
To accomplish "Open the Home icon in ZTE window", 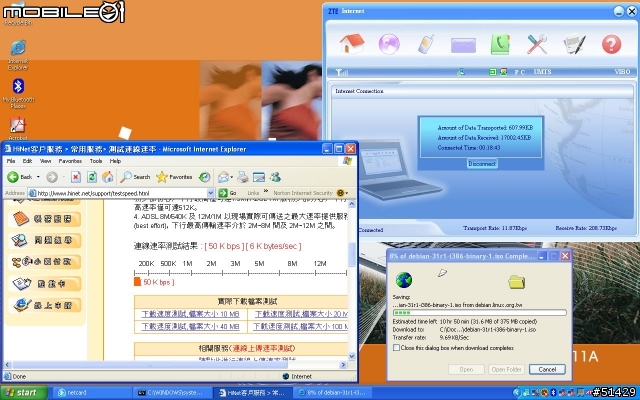I will 352,44.
